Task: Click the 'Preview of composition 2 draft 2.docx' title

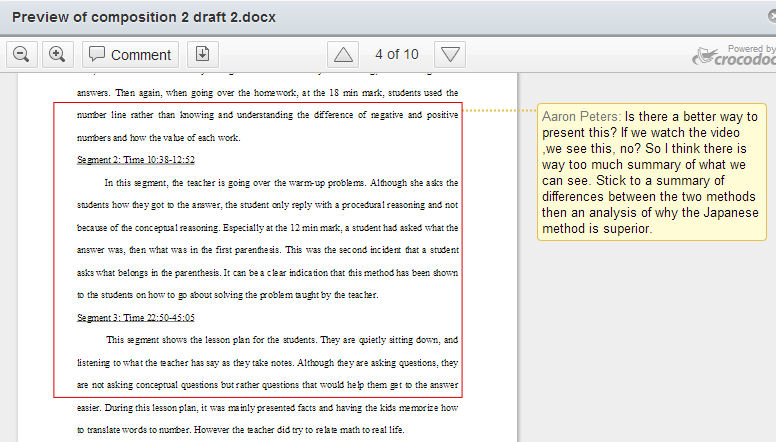Action: (x=144, y=18)
